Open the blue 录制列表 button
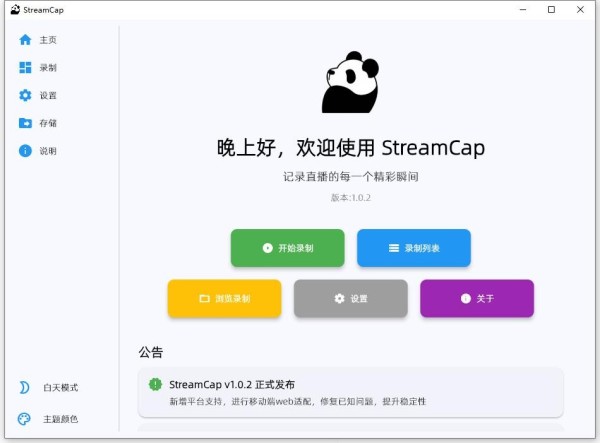 point(414,248)
